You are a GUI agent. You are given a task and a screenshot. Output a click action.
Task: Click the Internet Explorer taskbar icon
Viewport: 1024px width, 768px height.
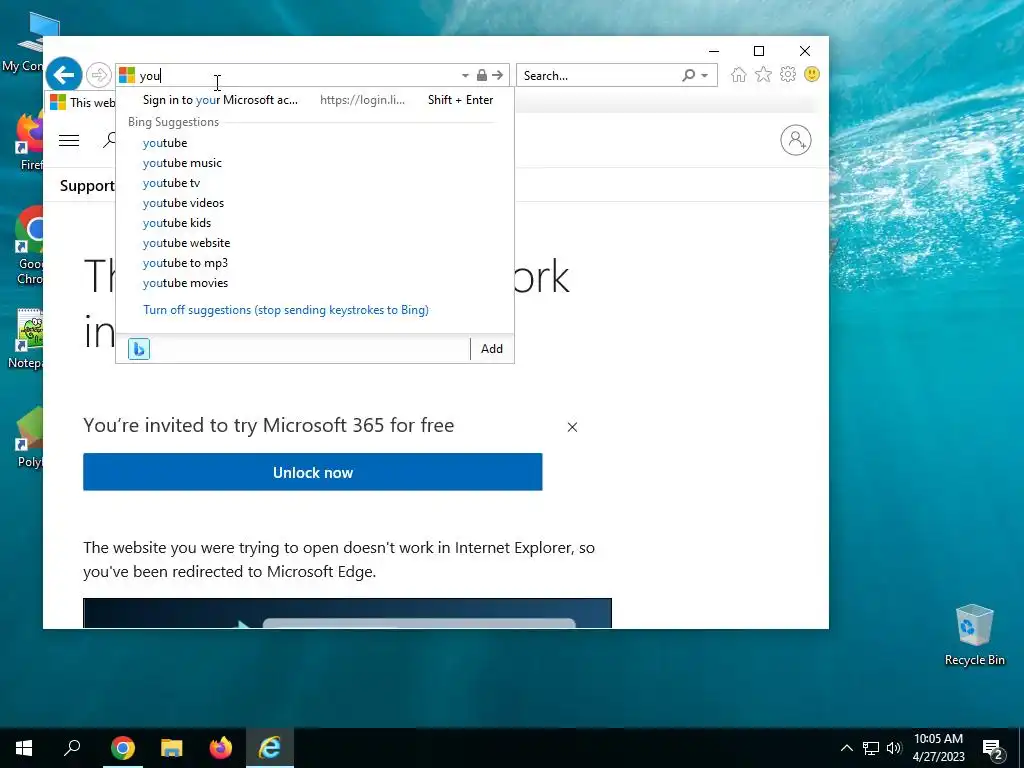pyautogui.click(x=270, y=748)
